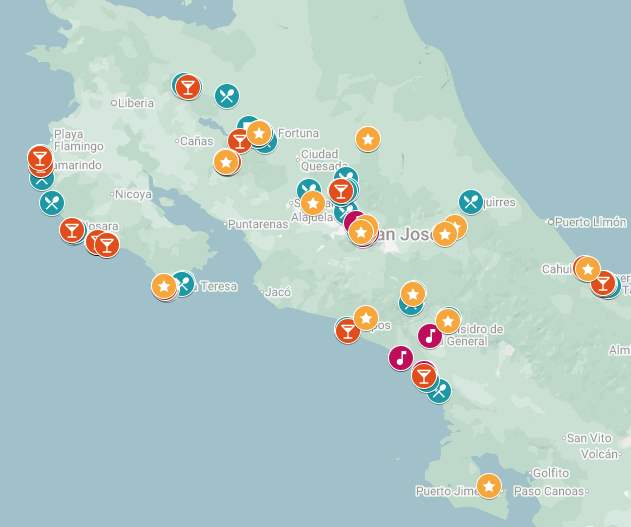This screenshot has width=631, height=527.
Task: Click the star marker near Puerto Jiménez
Action: coord(488,486)
